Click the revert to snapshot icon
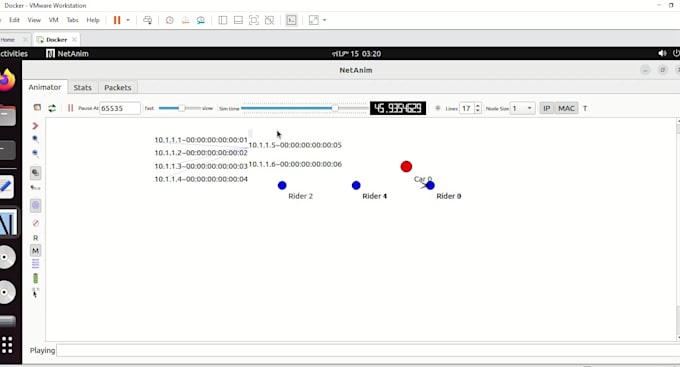 [x=185, y=20]
